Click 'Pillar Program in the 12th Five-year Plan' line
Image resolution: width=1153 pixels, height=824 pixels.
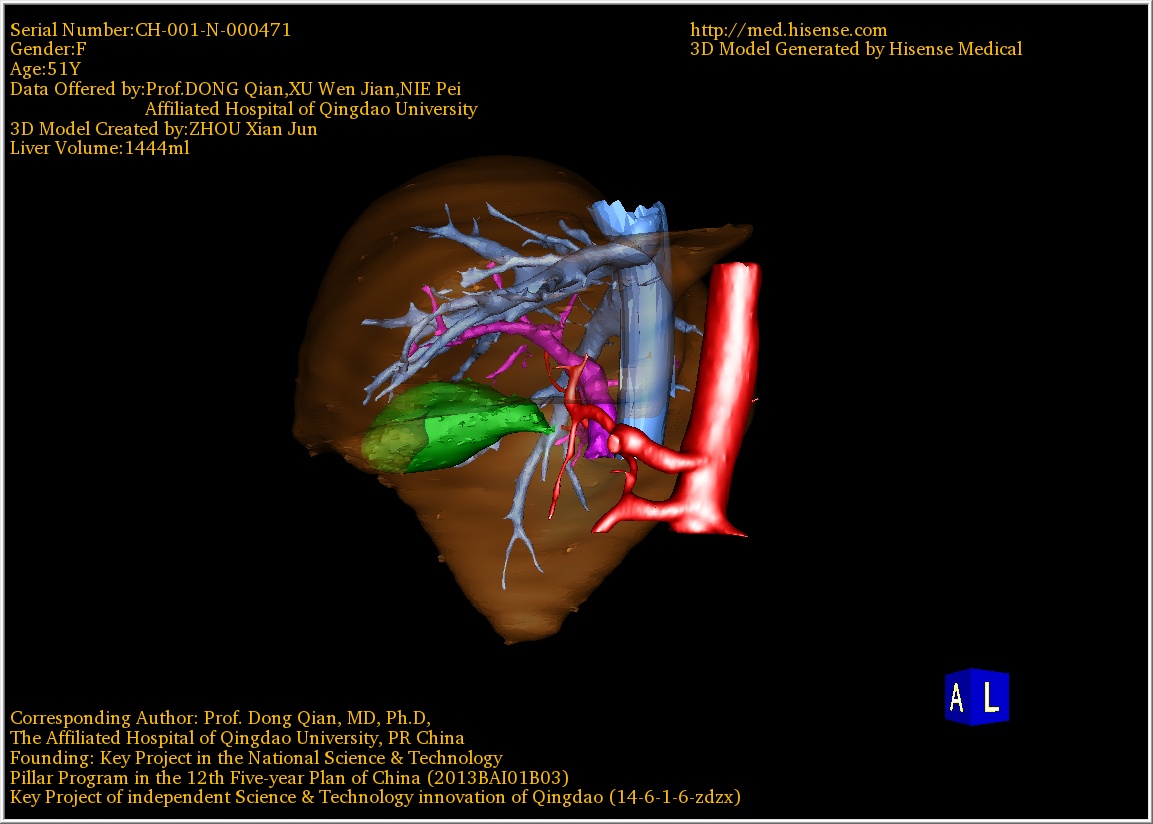tap(289, 778)
